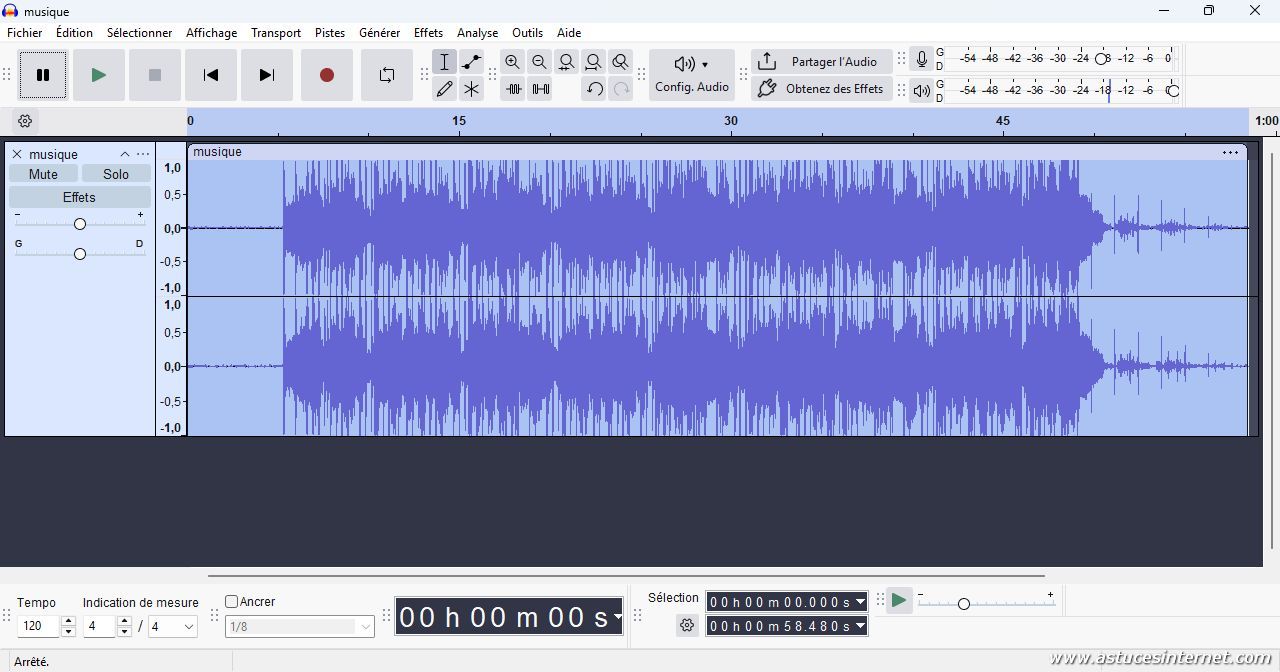The image size is (1280, 672).
Task: Click the Undo arrow icon
Action: [594, 89]
